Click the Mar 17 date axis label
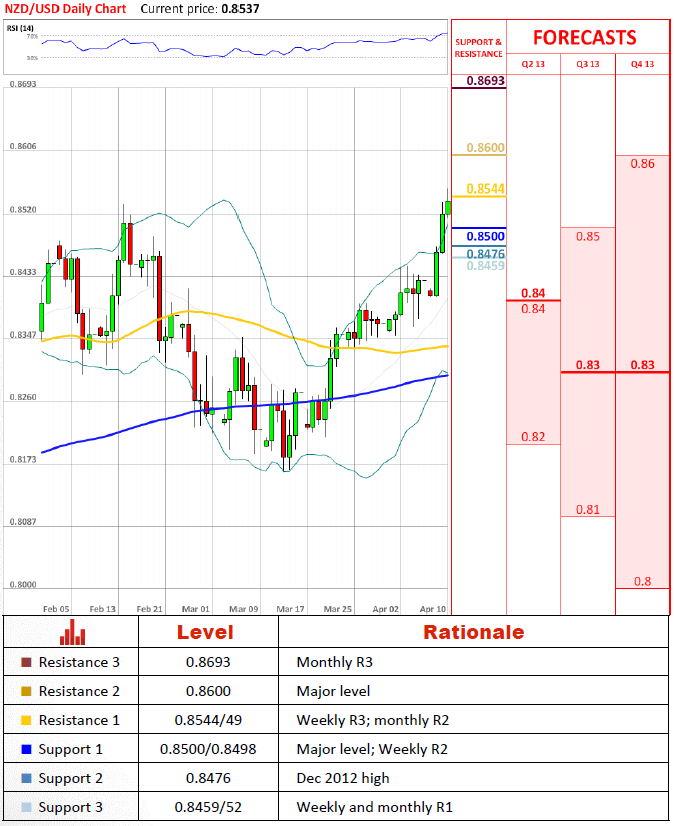The width and height of the screenshot is (674, 826). pos(290,609)
